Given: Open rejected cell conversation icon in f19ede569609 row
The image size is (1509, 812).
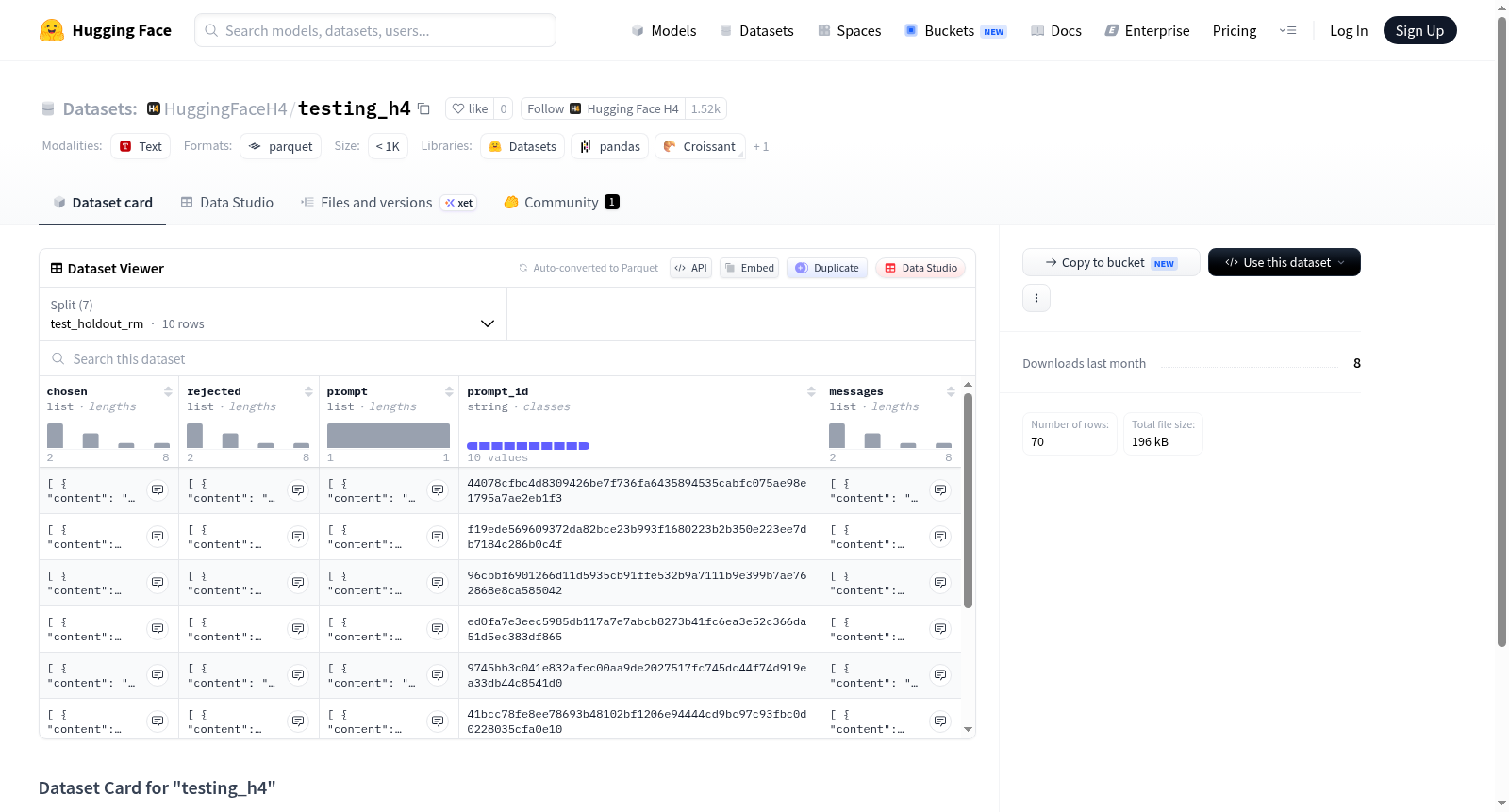Looking at the screenshot, I should pos(298,537).
